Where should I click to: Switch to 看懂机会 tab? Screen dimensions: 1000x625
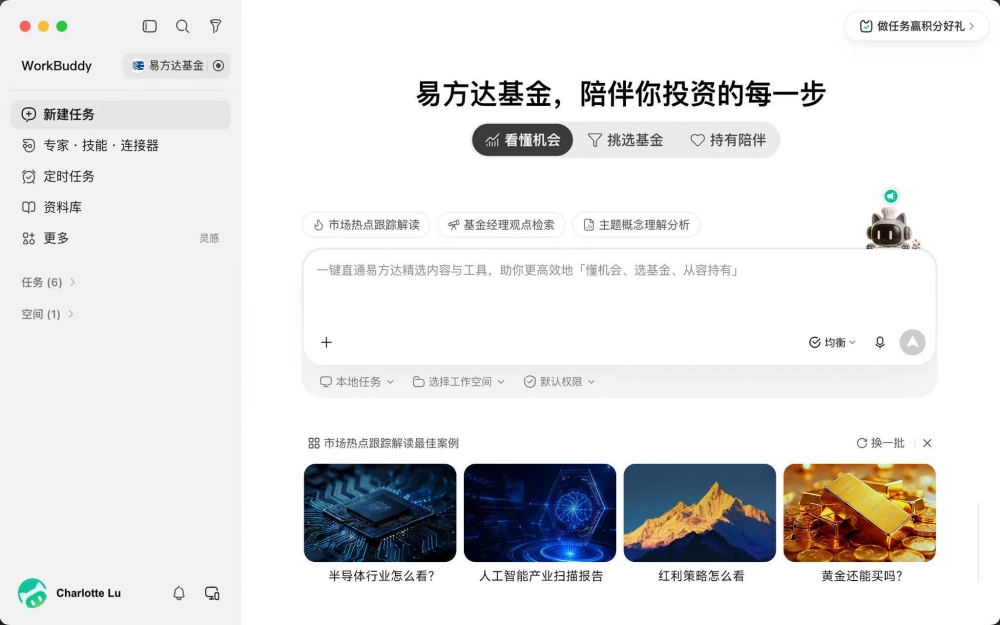[522, 140]
